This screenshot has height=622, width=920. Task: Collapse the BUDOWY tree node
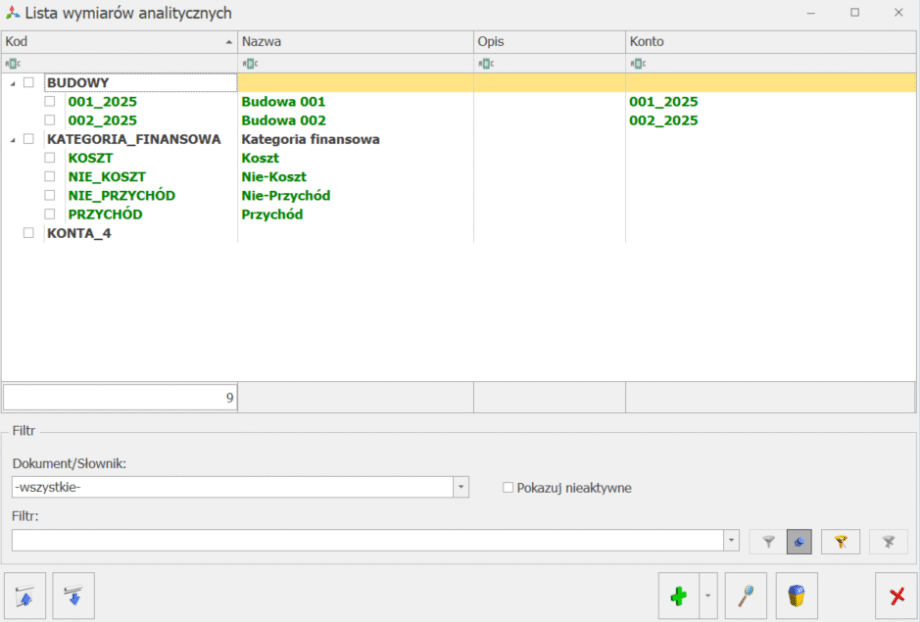pyautogui.click(x=12, y=83)
